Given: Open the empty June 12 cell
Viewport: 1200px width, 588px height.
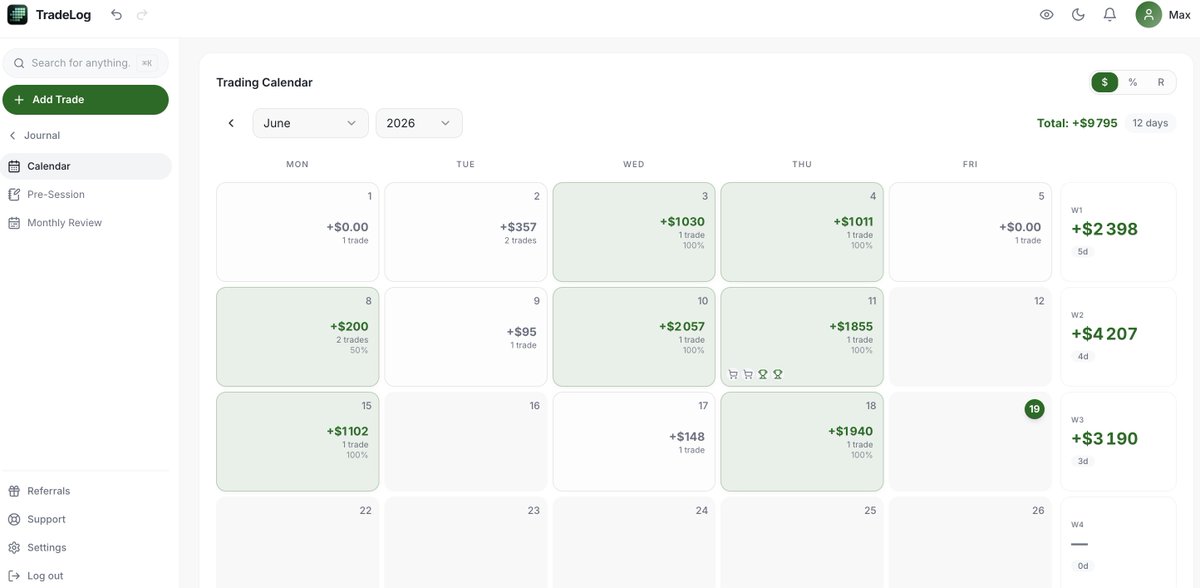Looking at the screenshot, I should click(x=971, y=337).
